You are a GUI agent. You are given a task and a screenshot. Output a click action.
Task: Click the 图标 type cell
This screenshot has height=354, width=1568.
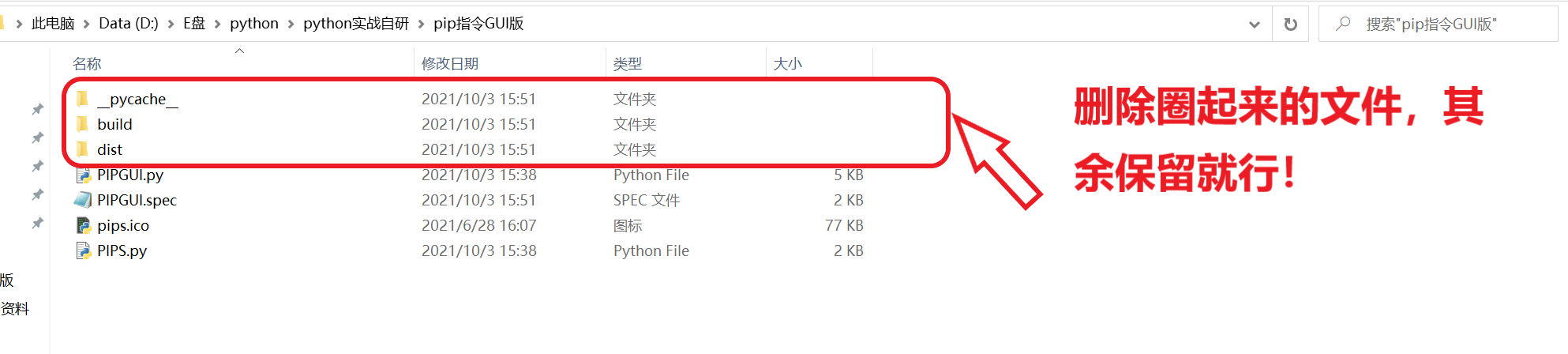tap(628, 225)
